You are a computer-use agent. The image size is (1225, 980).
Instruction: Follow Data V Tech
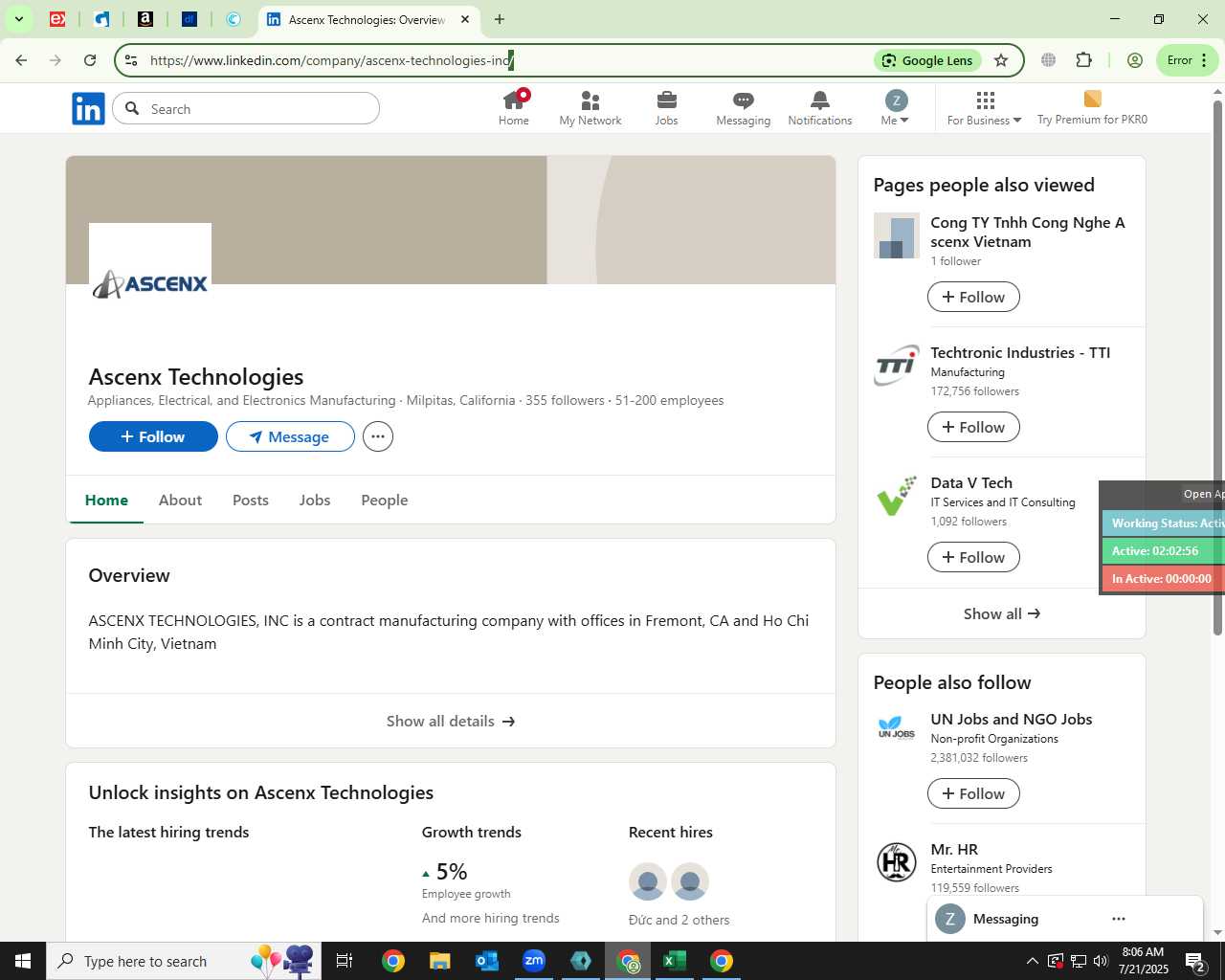973,557
